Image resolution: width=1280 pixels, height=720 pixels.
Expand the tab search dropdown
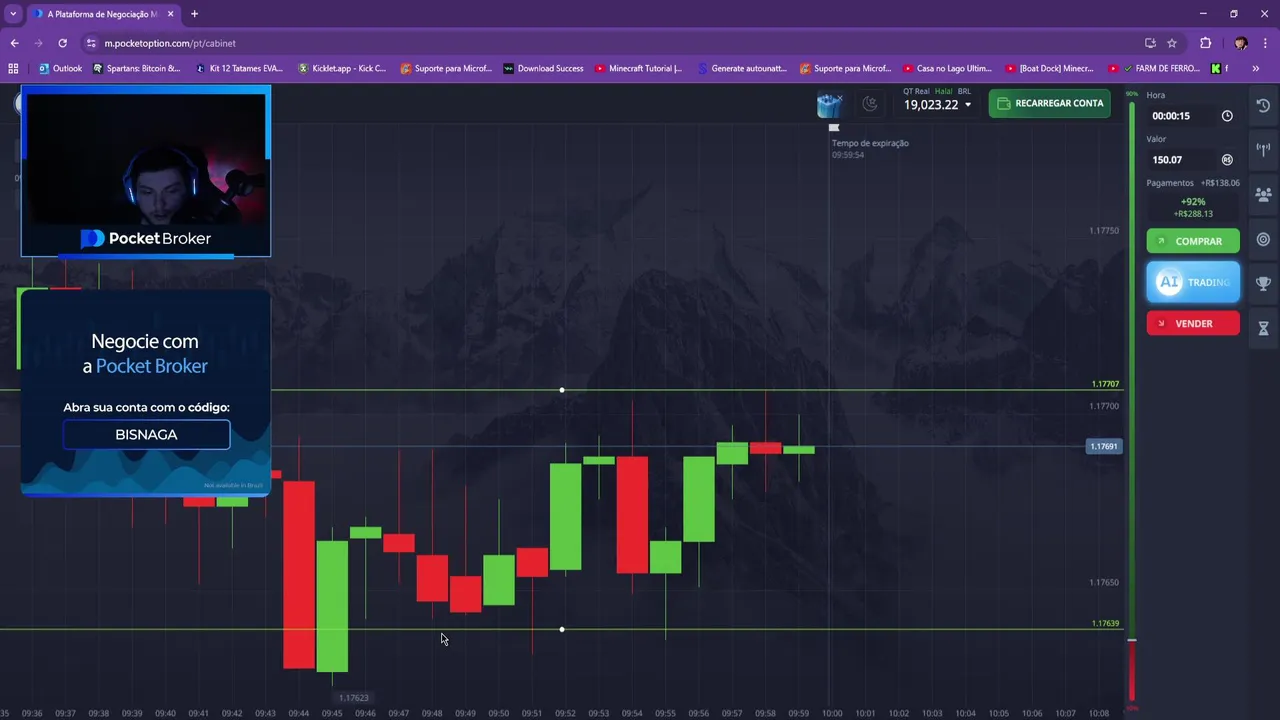click(x=13, y=14)
